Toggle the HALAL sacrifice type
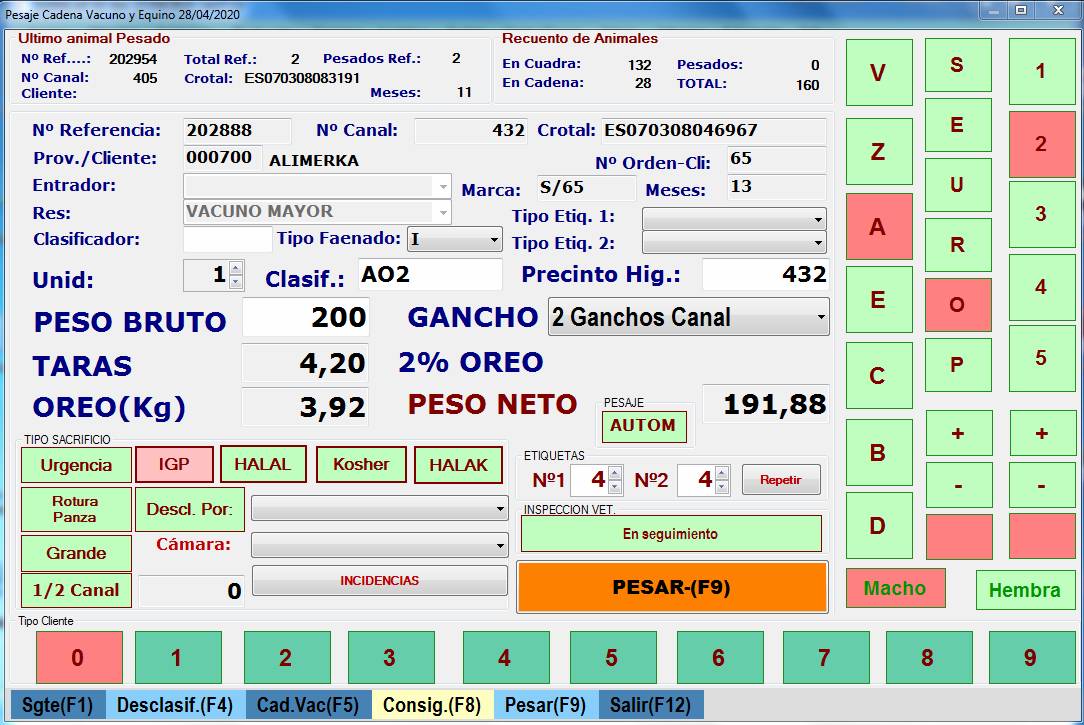Image resolution: width=1084 pixels, height=725 pixels. (x=262, y=464)
